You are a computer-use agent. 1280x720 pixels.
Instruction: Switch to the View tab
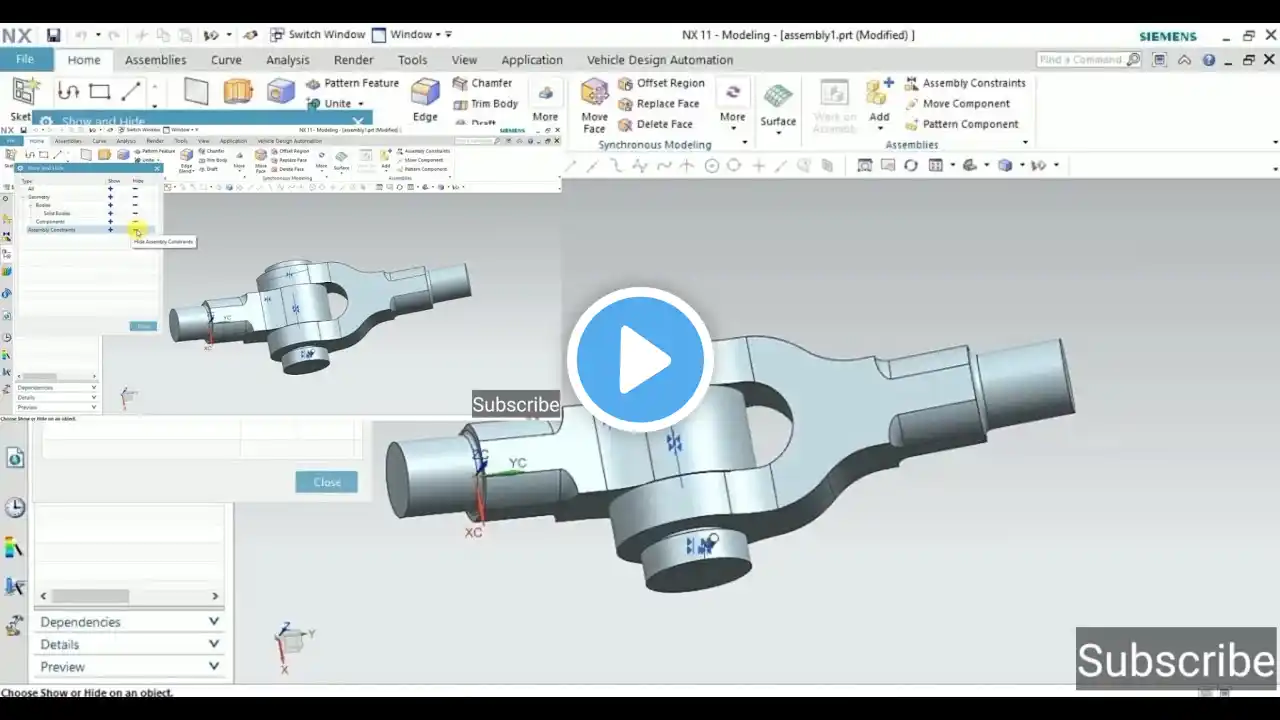pos(464,60)
